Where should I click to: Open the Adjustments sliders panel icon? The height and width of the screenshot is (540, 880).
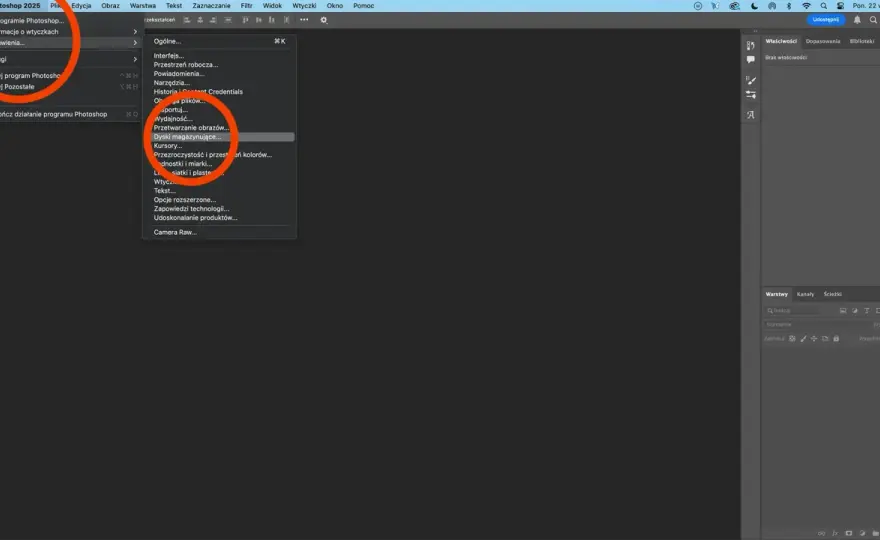[x=750, y=95]
